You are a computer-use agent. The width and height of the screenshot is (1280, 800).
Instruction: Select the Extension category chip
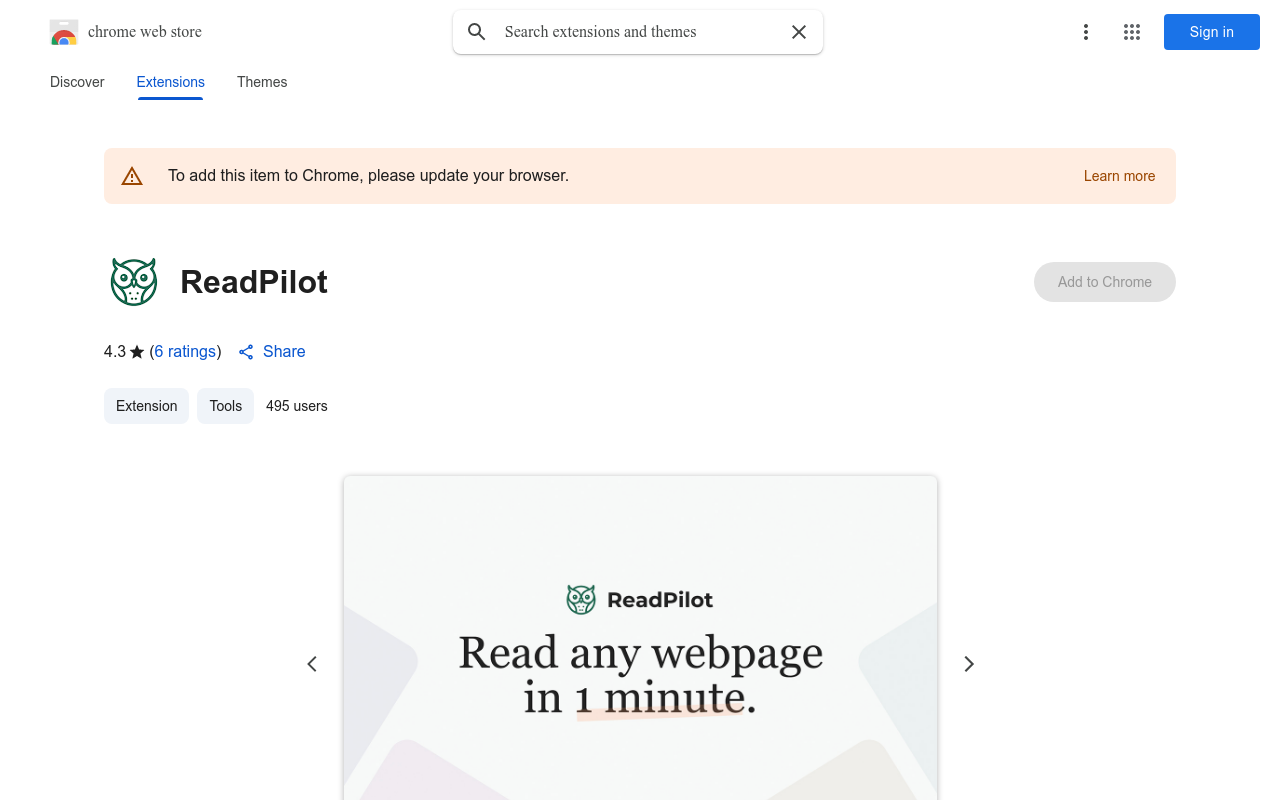pos(146,406)
